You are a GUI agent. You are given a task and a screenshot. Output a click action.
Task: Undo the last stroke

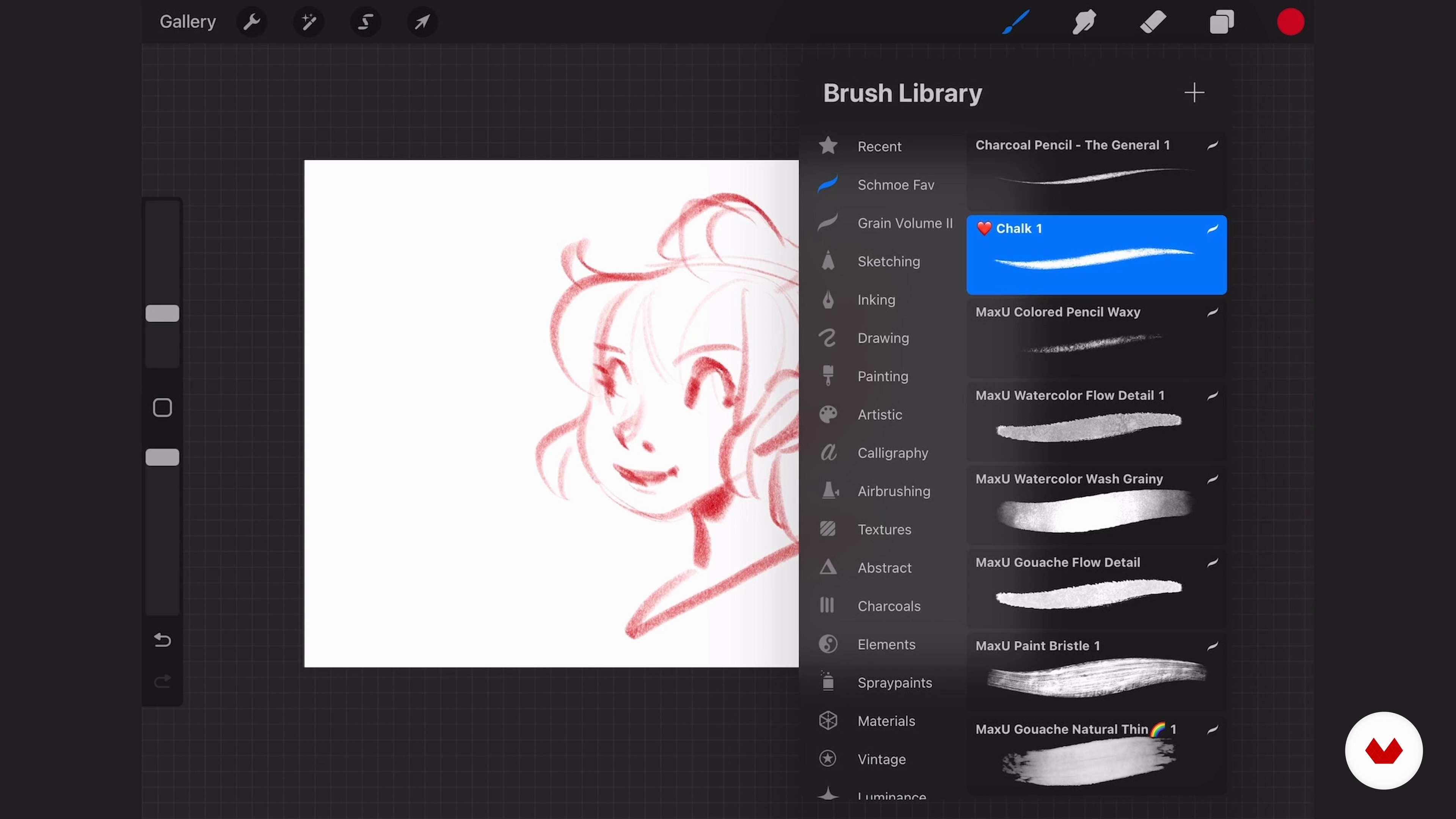pyautogui.click(x=162, y=640)
